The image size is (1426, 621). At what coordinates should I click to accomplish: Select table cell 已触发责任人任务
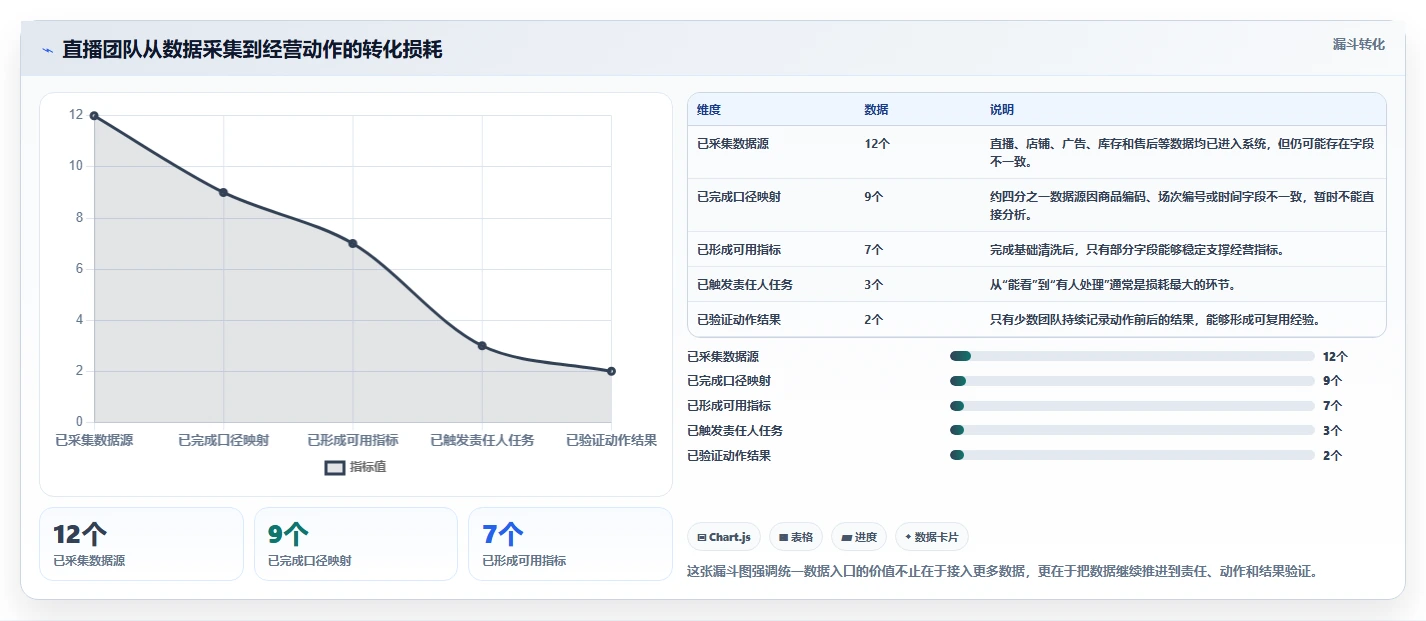pyautogui.click(x=745, y=285)
